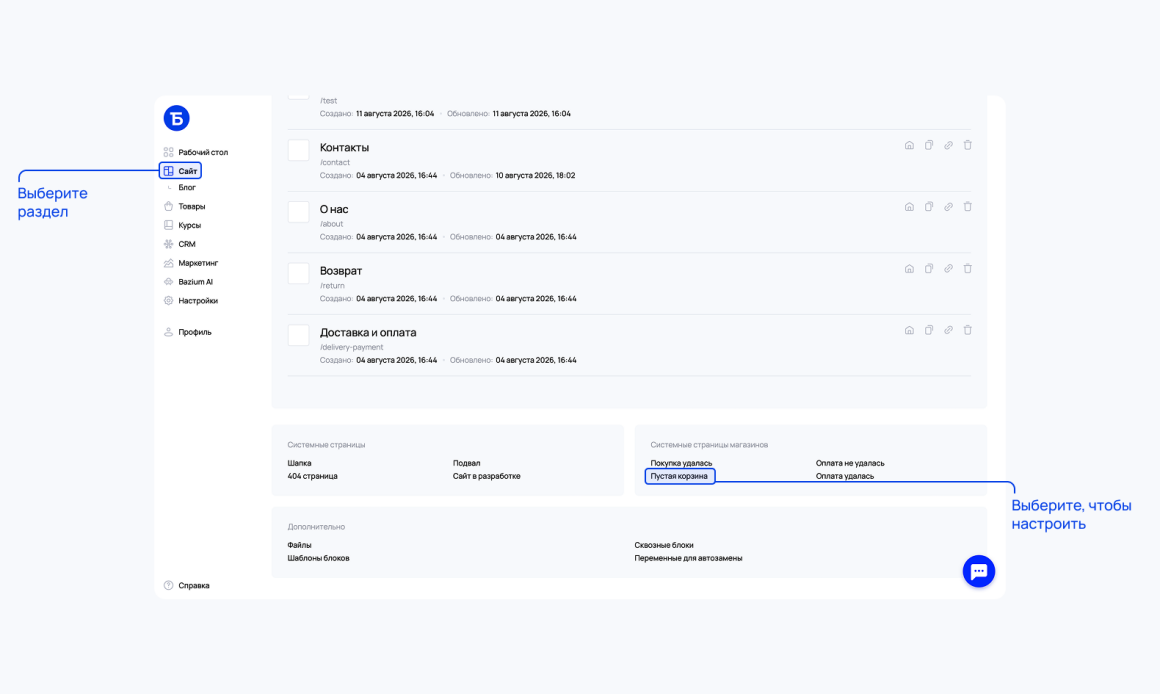Delete the О нас page
This screenshot has width=1160, height=694.
[968, 207]
